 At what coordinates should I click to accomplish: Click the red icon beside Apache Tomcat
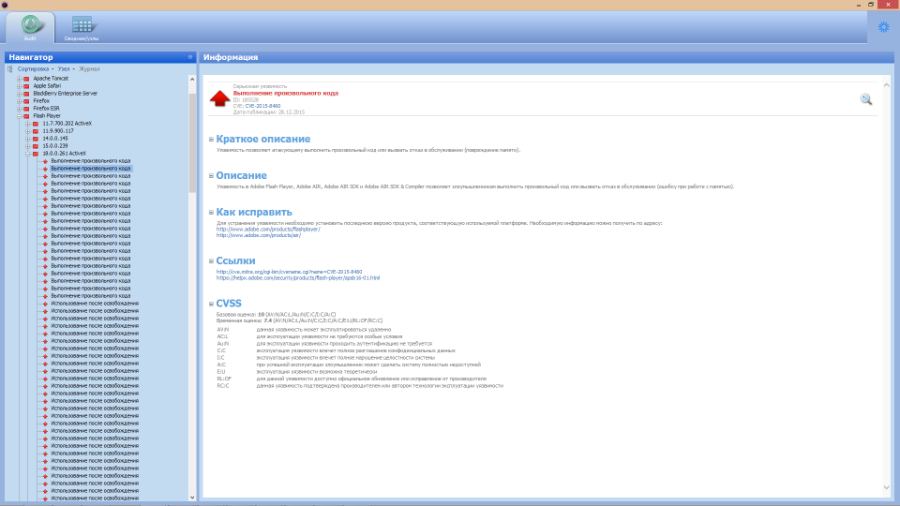click(26, 79)
